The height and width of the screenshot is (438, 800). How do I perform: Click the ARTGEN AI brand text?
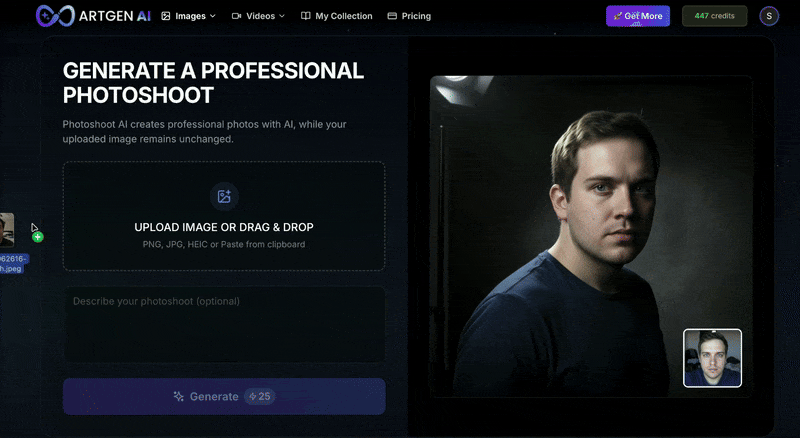click(115, 16)
